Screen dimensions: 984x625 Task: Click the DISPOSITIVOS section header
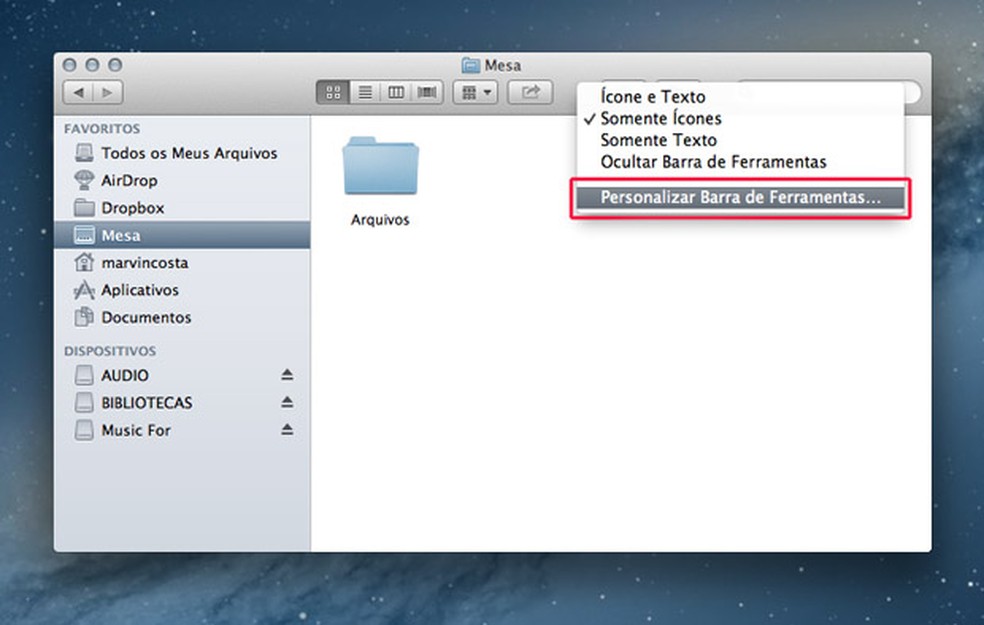(x=110, y=351)
